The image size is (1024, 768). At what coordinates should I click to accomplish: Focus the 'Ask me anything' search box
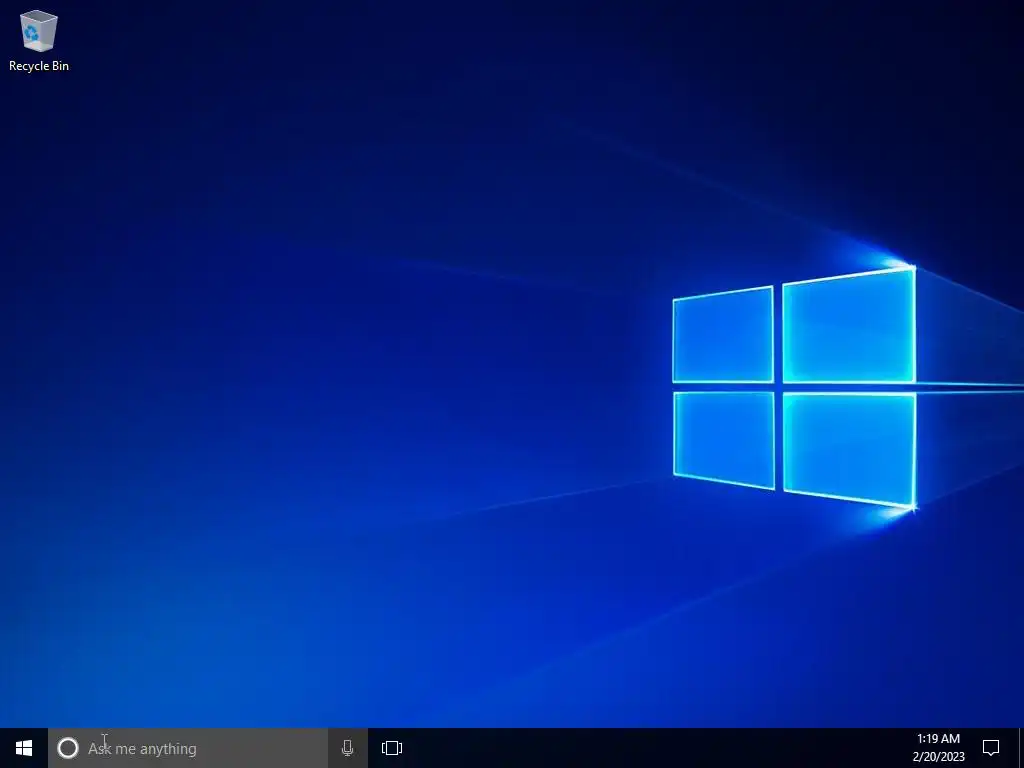[188, 748]
